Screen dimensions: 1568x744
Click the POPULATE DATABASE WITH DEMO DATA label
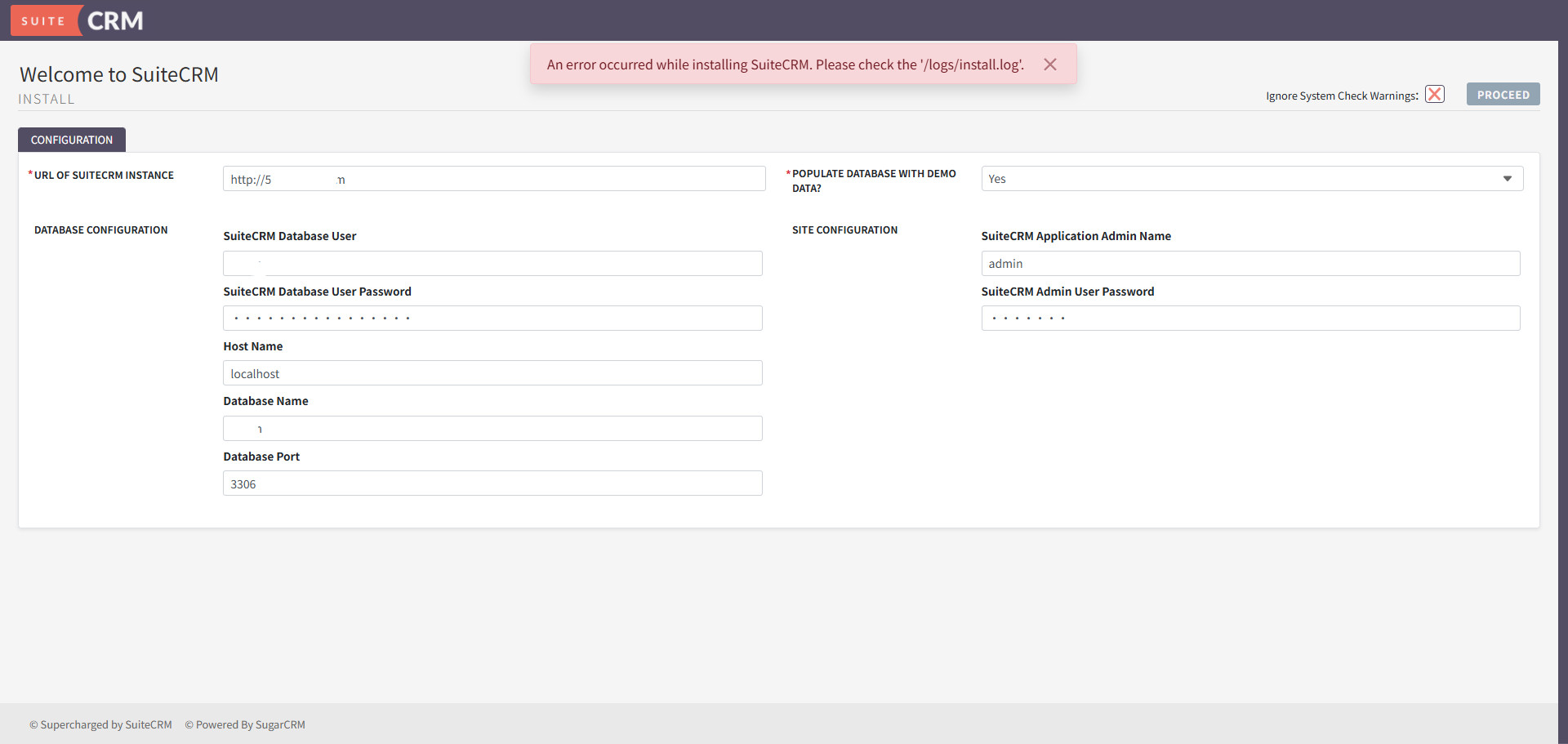pos(874,180)
